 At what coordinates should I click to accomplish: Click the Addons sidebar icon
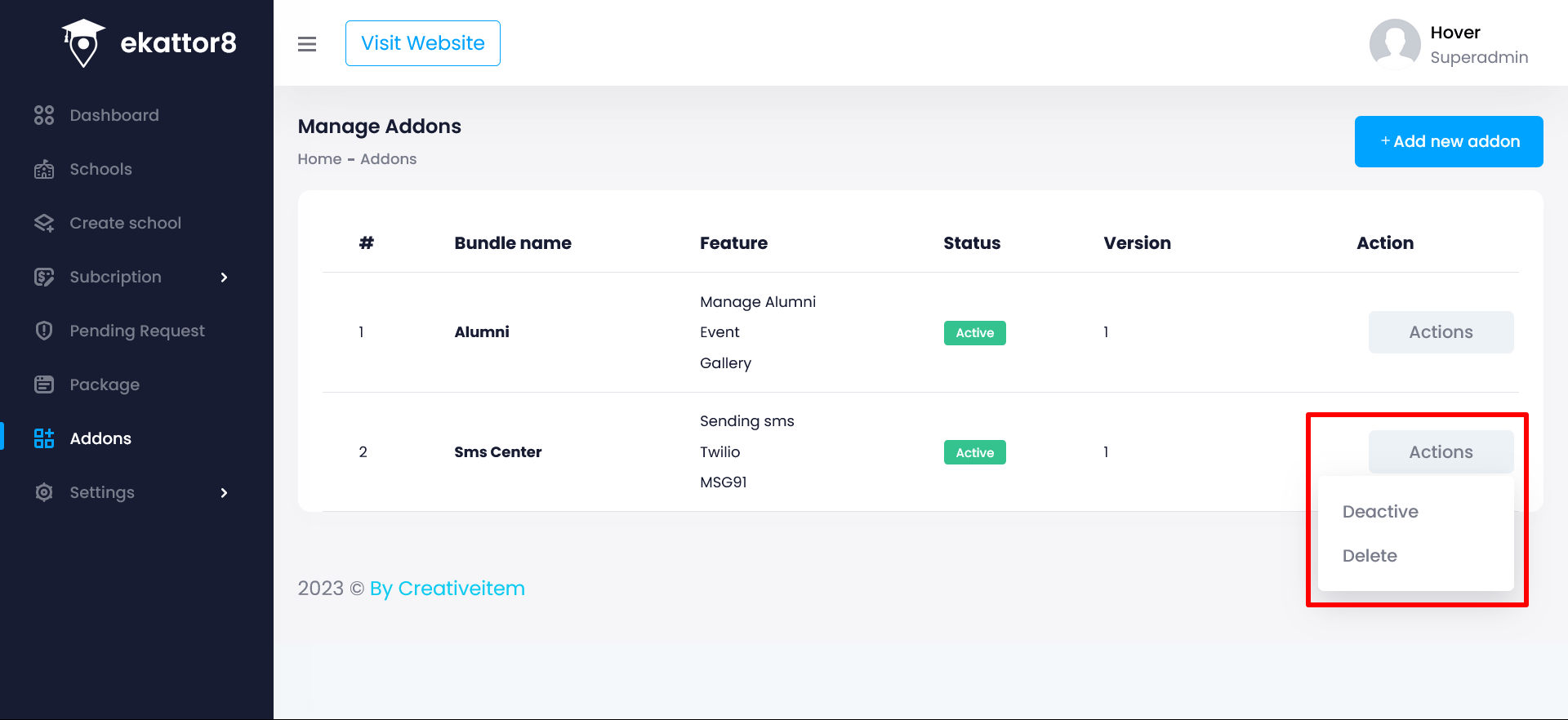coord(44,438)
